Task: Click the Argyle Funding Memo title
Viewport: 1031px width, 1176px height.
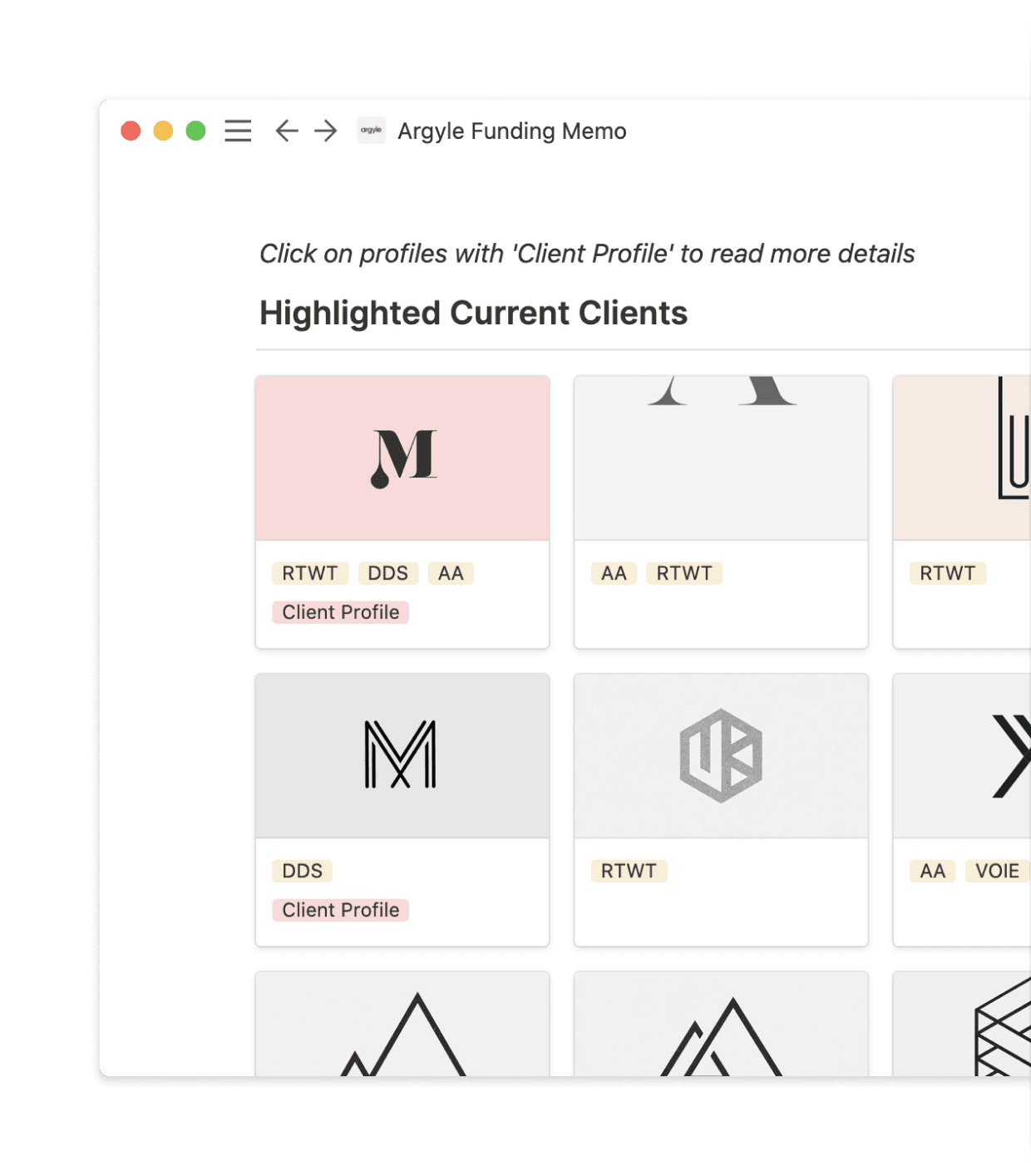Action: point(512,131)
